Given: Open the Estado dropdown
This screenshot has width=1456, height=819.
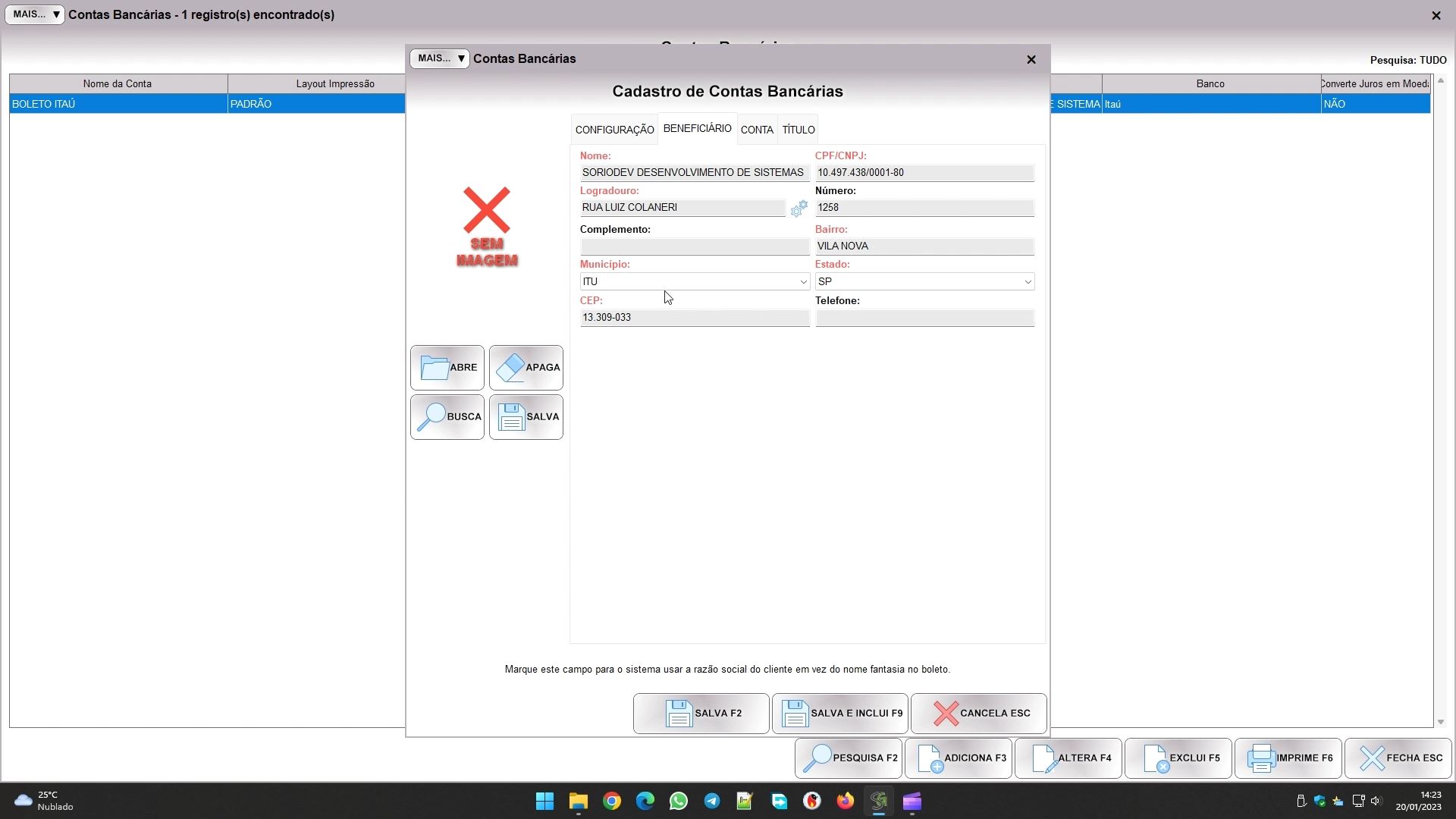Looking at the screenshot, I should pyautogui.click(x=1028, y=282).
